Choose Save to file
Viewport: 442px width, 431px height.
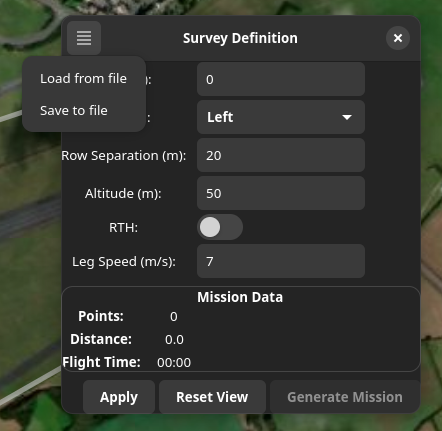(x=74, y=111)
